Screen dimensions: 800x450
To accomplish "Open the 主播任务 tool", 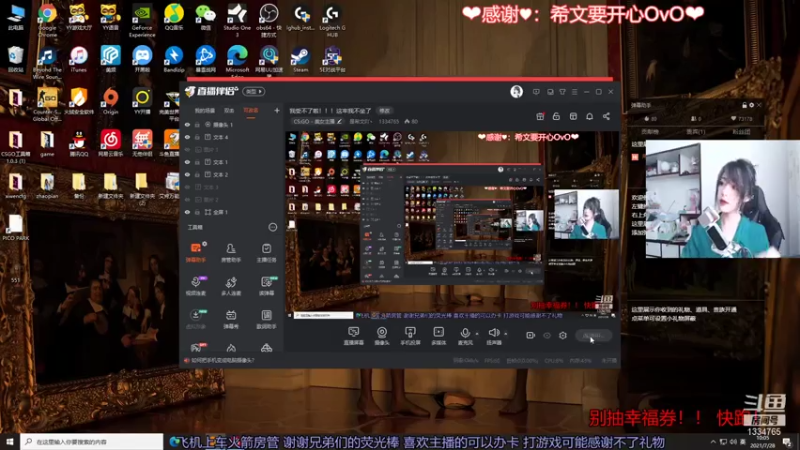I will [x=266, y=252].
